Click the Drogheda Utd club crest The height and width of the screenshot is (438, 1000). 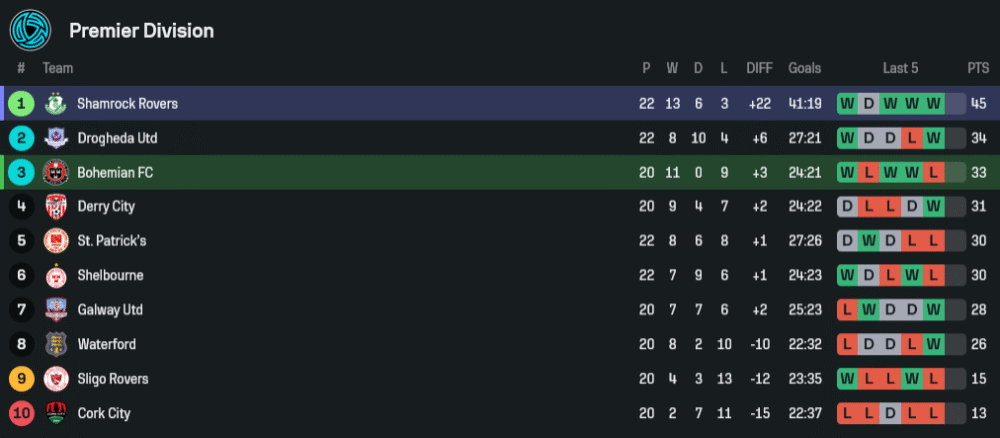pos(55,138)
